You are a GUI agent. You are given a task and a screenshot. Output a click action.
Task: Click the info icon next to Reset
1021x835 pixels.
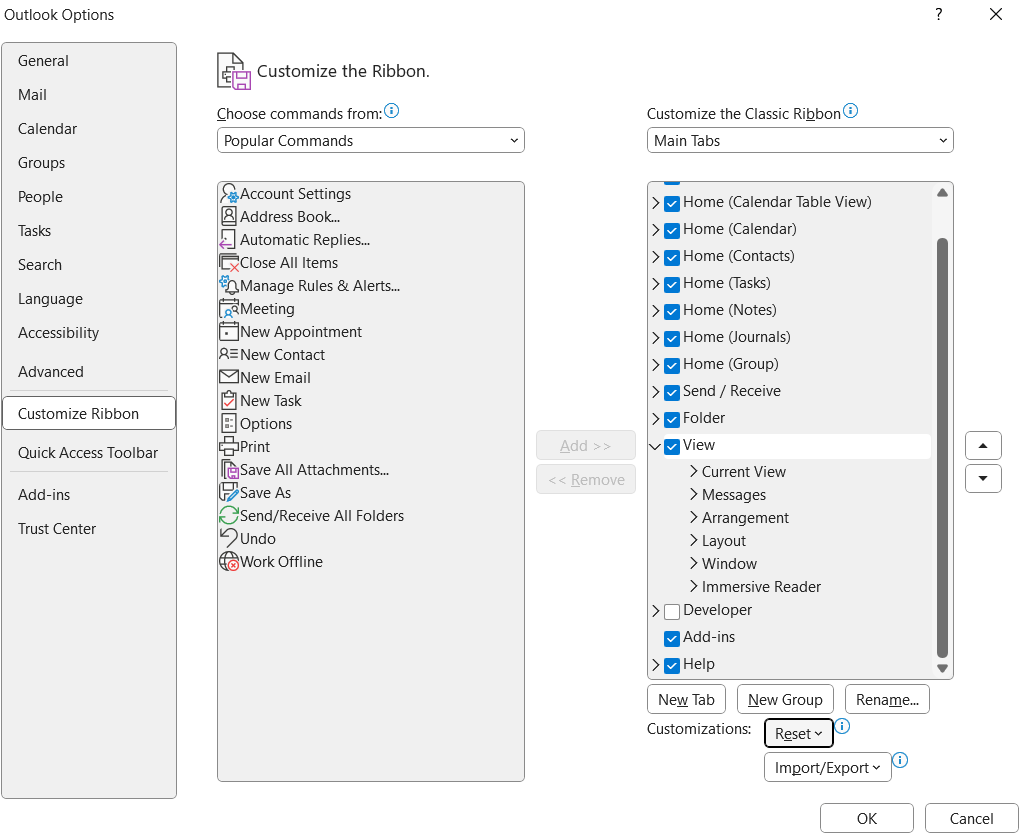pos(842,726)
